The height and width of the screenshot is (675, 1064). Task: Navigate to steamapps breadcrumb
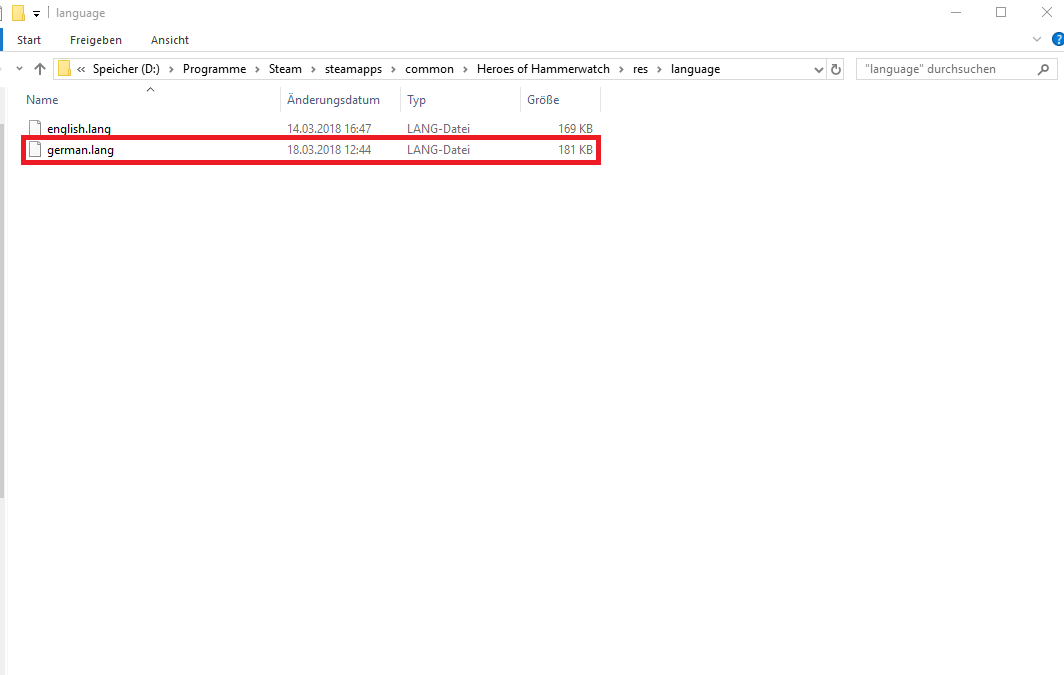(x=354, y=69)
